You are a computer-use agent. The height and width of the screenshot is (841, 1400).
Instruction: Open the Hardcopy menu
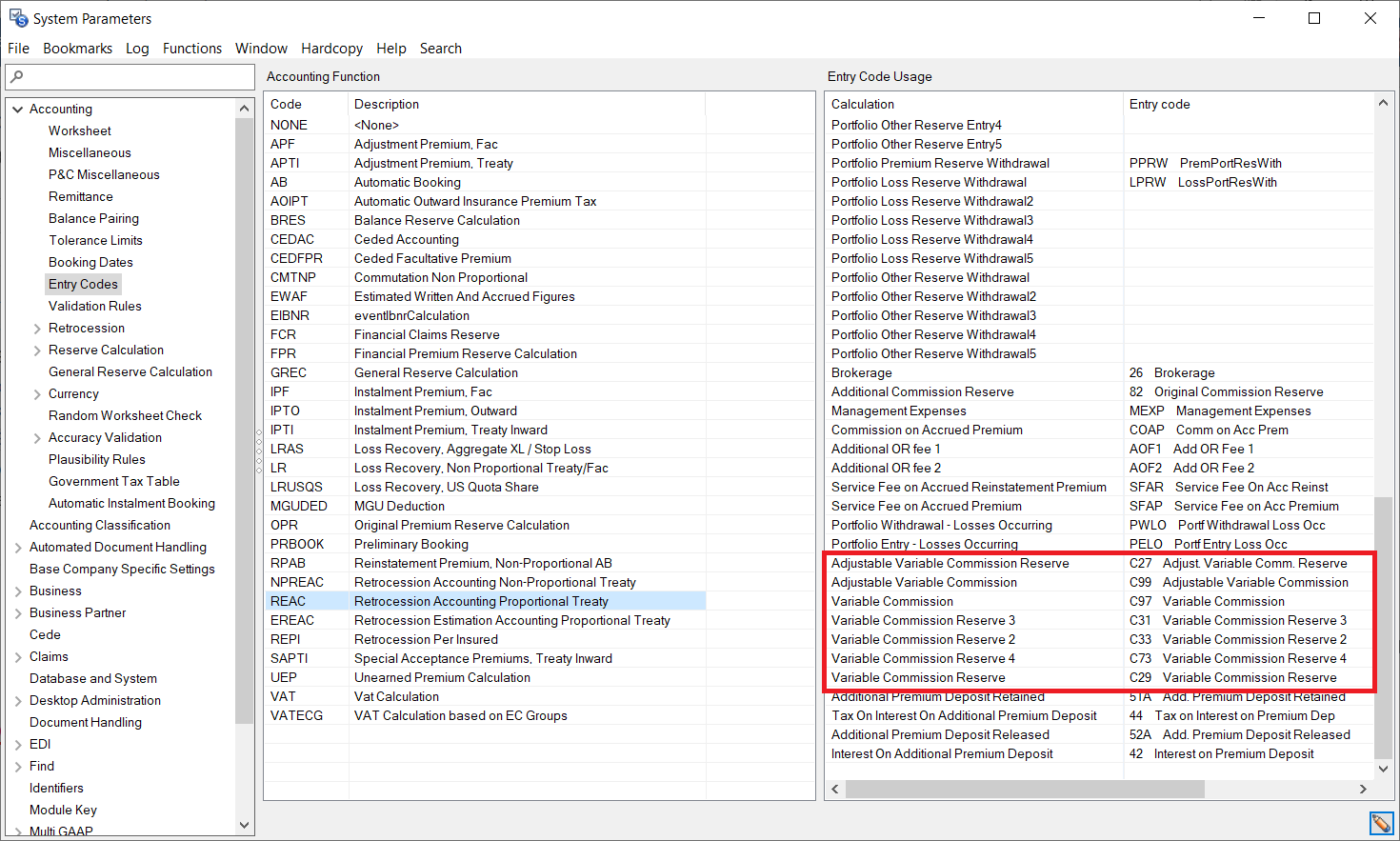[331, 49]
